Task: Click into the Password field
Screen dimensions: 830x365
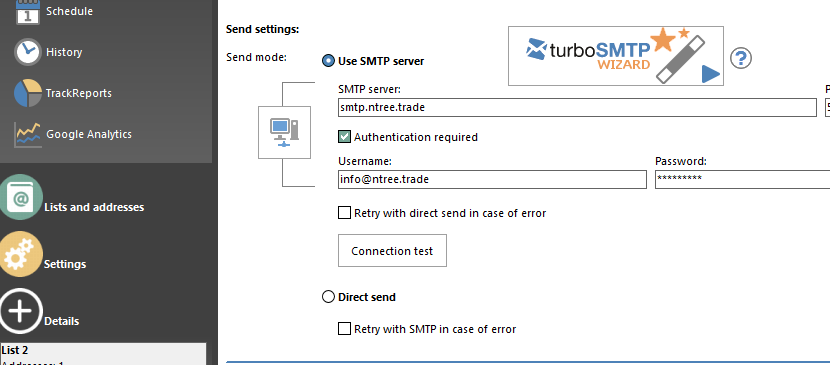Action: click(x=743, y=179)
